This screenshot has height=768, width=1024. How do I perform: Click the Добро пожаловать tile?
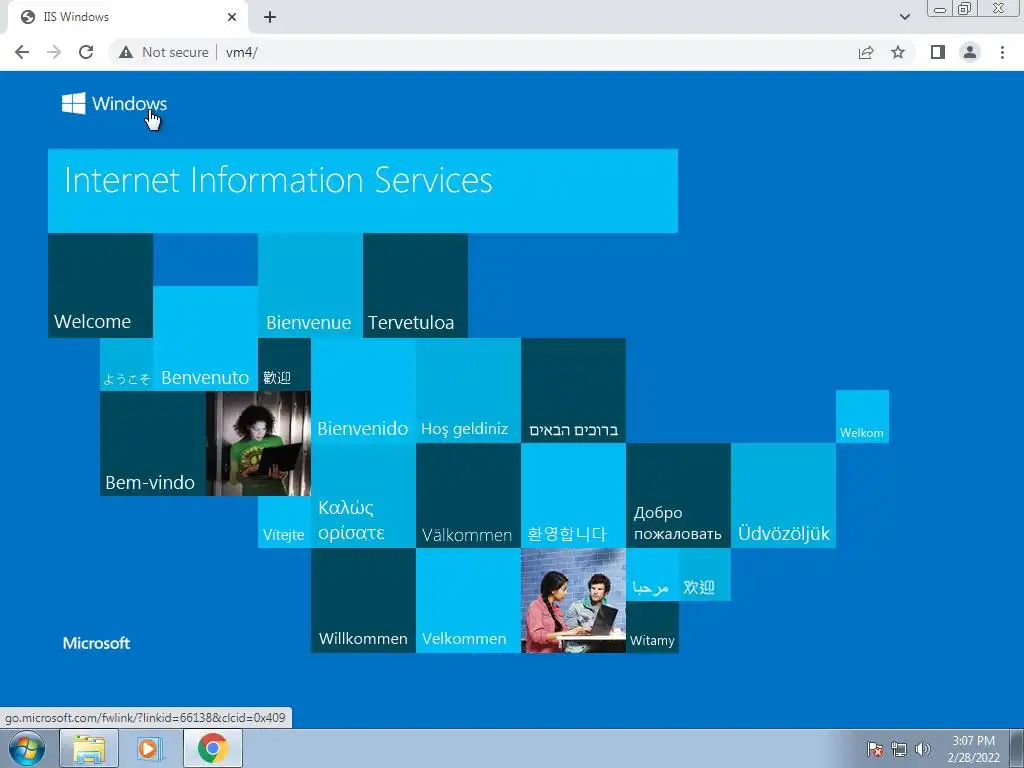[x=678, y=496]
